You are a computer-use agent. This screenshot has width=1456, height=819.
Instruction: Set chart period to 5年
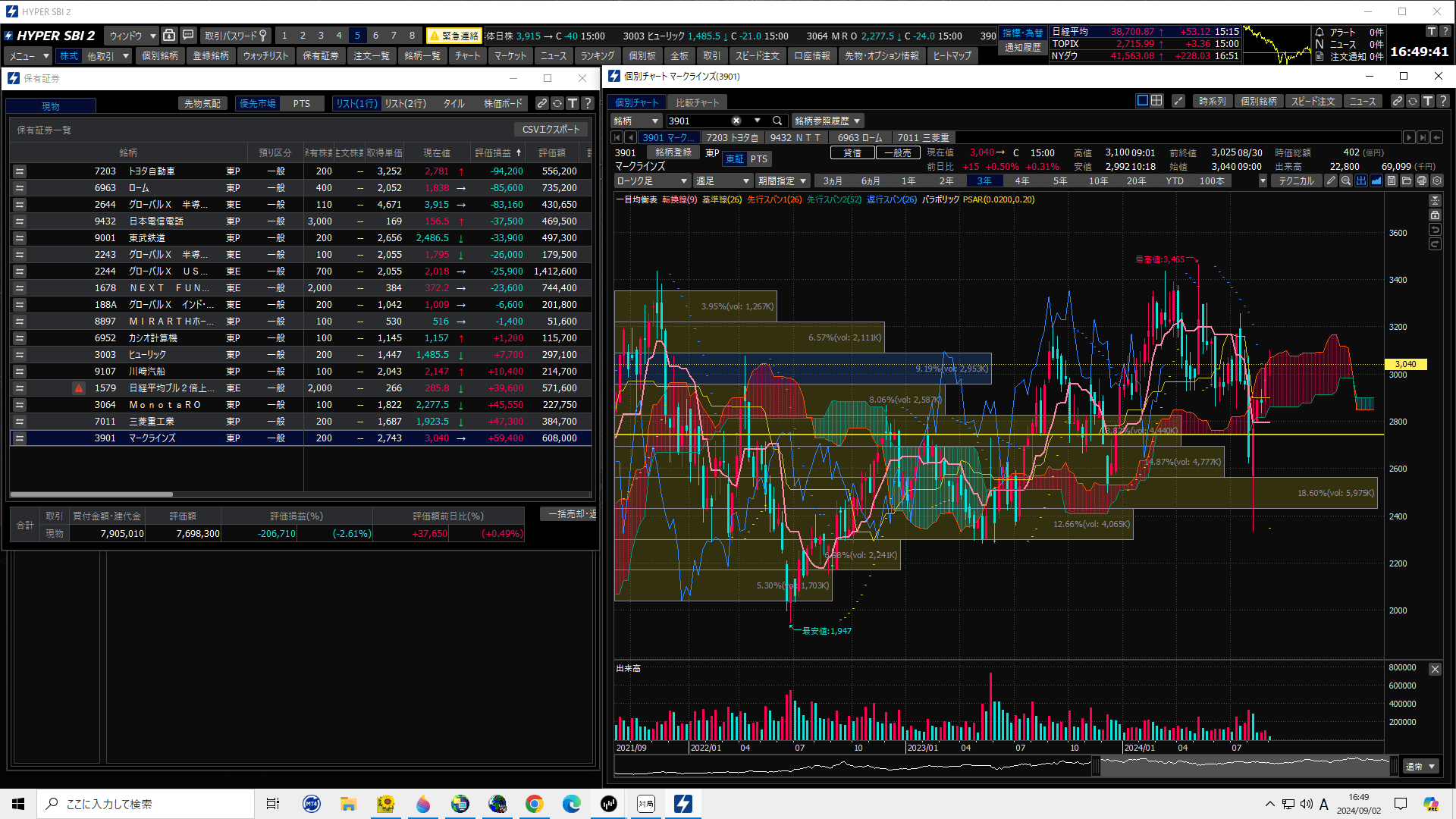pyautogui.click(x=1060, y=181)
